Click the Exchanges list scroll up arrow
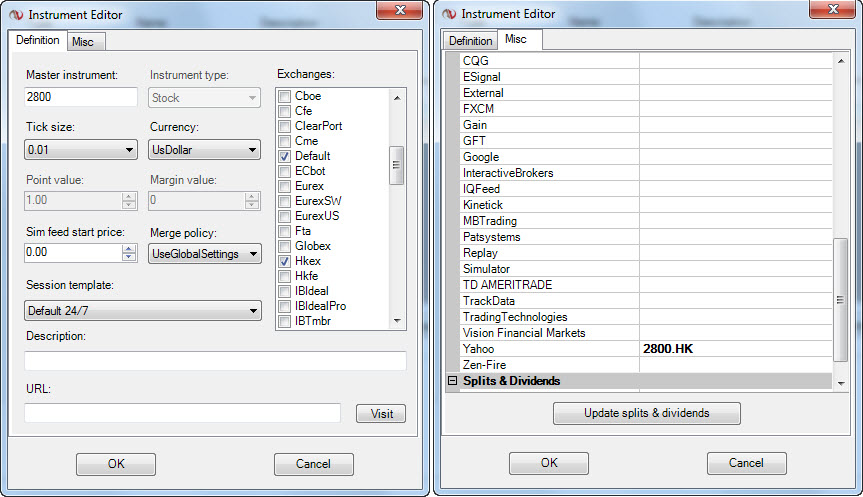The image size is (863, 497). [x=397, y=97]
